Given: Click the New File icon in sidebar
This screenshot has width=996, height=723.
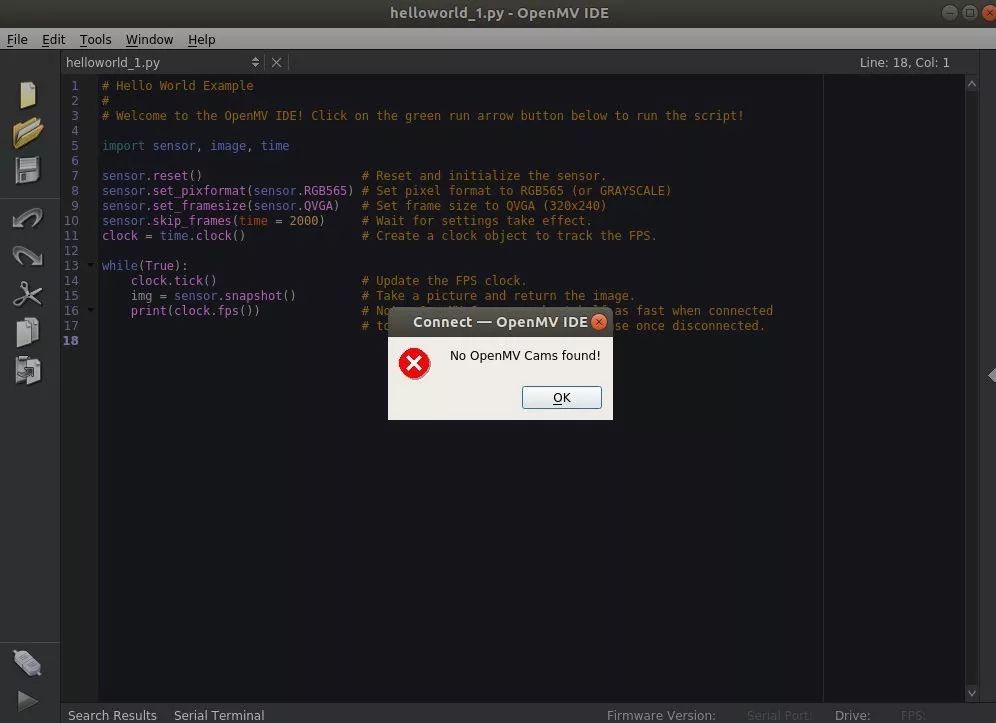Looking at the screenshot, I should [x=28, y=95].
